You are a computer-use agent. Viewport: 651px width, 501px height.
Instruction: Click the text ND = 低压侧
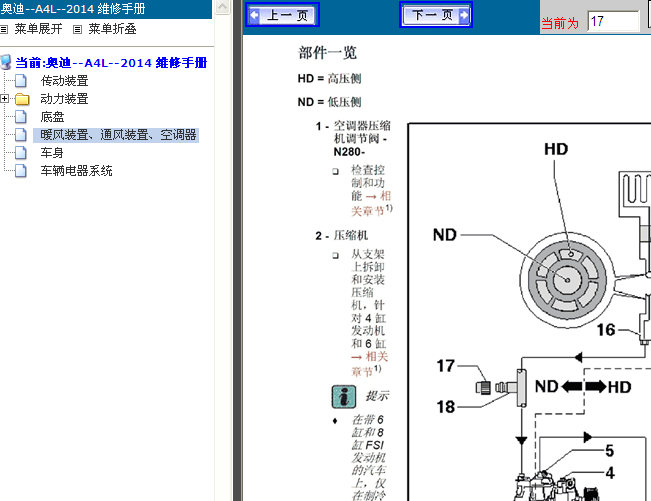[x=329, y=102]
